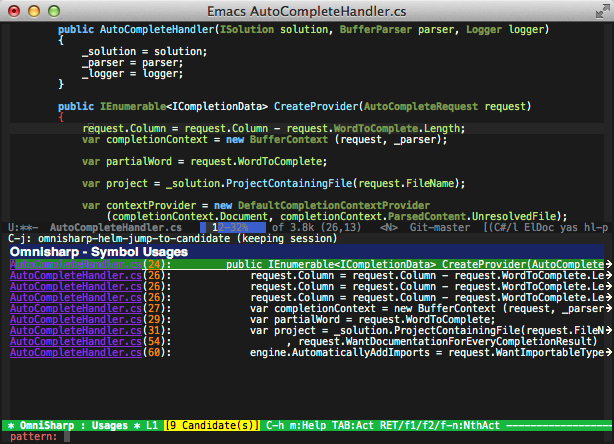The image size is (614, 444).
Task: Click the 'IEnumerable' type name in editor
Action: [133, 106]
